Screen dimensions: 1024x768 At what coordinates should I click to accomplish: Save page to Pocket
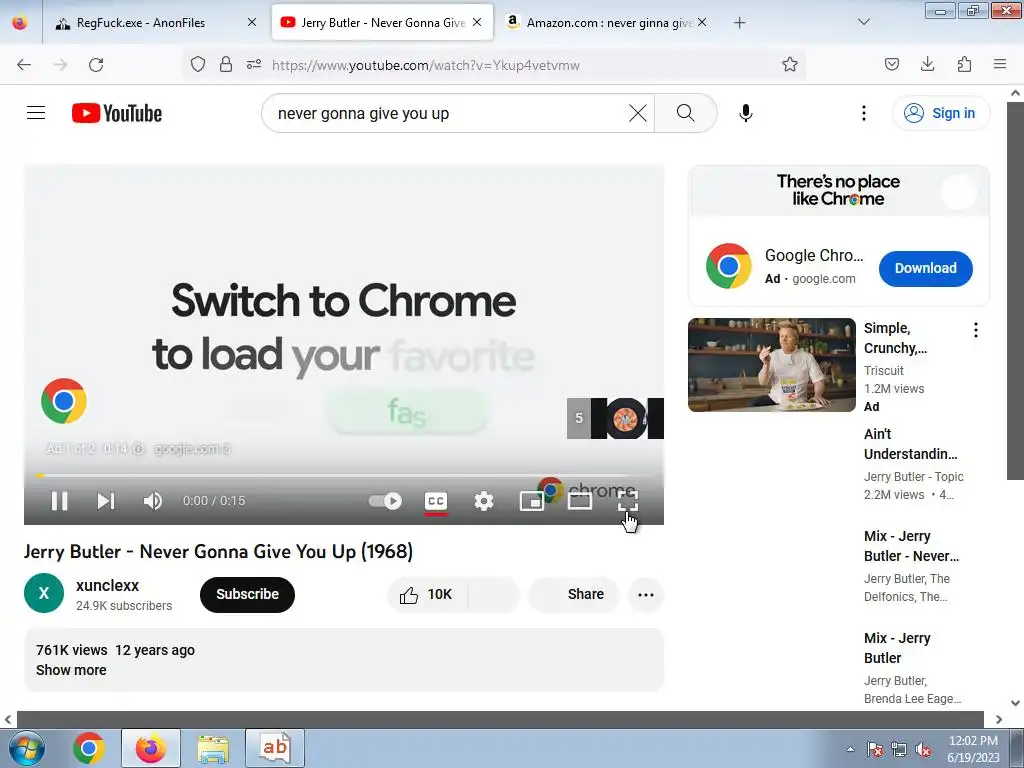pos(891,64)
